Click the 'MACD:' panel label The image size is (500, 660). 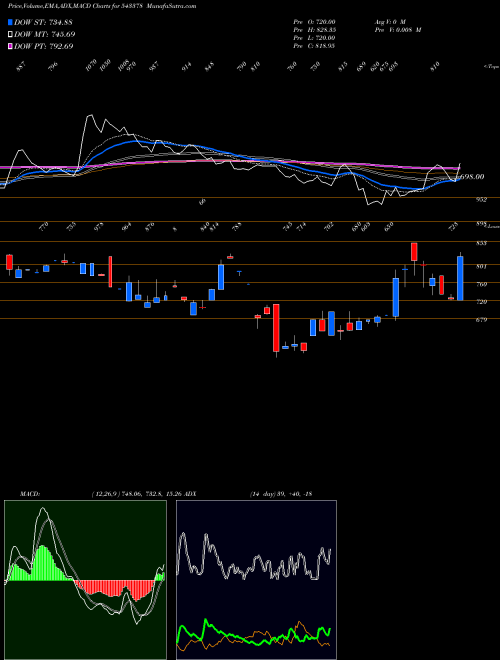[x=30, y=493]
